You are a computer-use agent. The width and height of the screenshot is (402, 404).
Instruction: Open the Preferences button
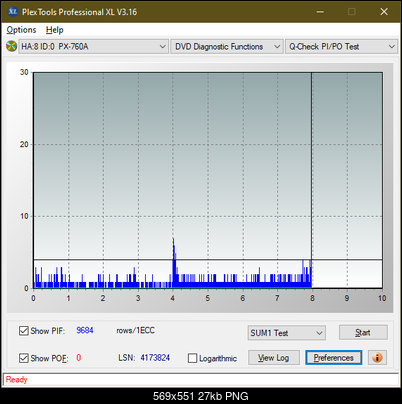tap(334, 358)
